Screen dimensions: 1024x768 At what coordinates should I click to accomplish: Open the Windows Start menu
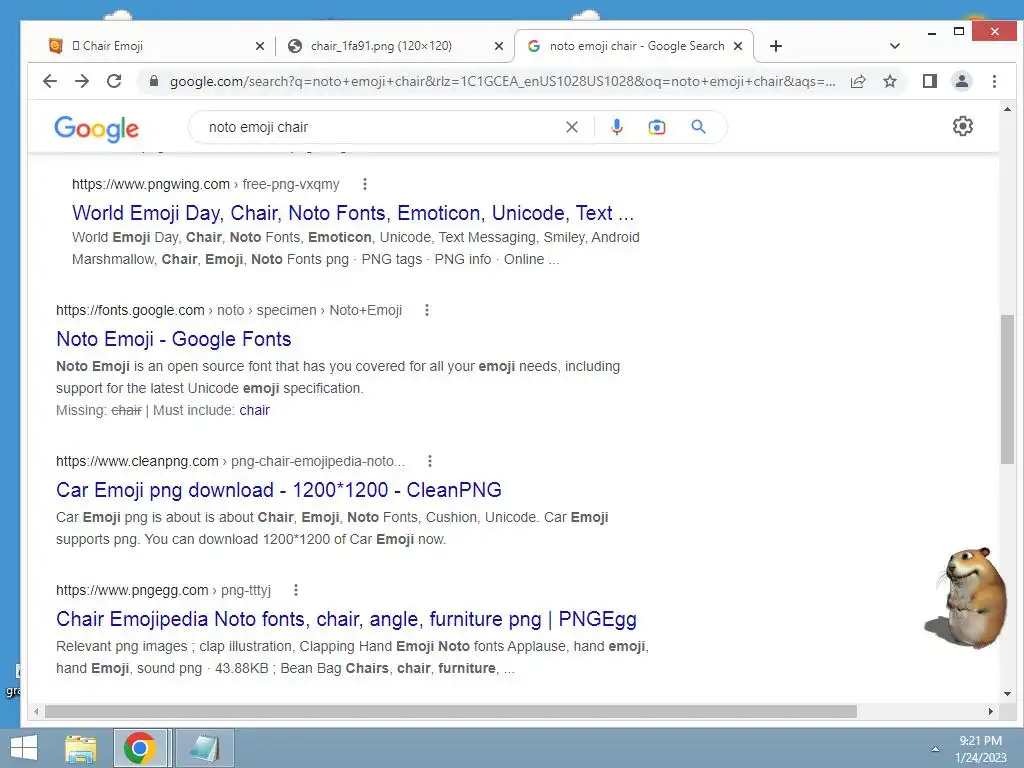point(24,748)
